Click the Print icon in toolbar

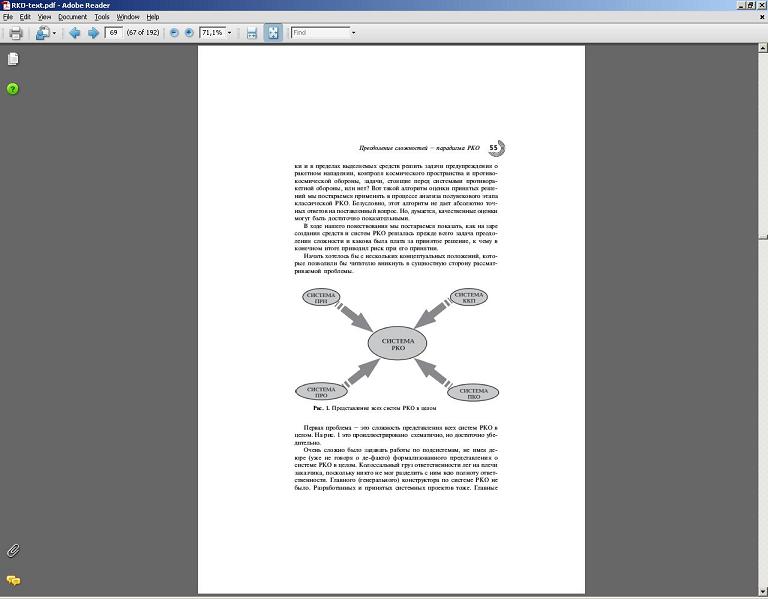click(15, 33)
